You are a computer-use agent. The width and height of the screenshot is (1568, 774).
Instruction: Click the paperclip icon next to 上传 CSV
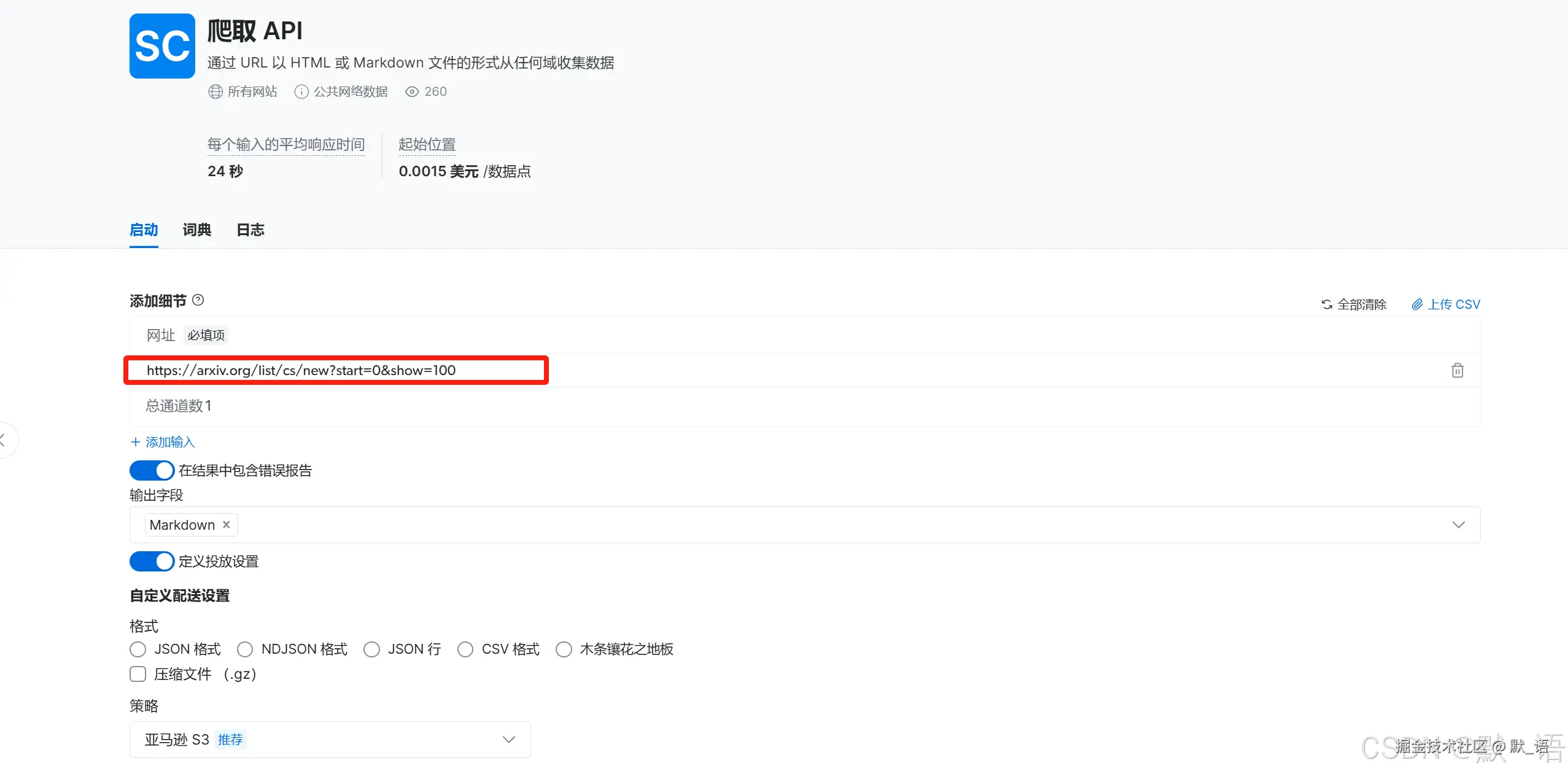[x=1417, y=304]
